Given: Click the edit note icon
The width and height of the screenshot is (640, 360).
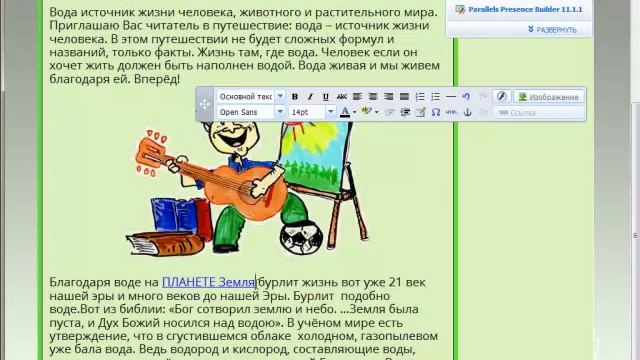Looking at the screenshot, I should pyautogui.click(x=420, y=112).
